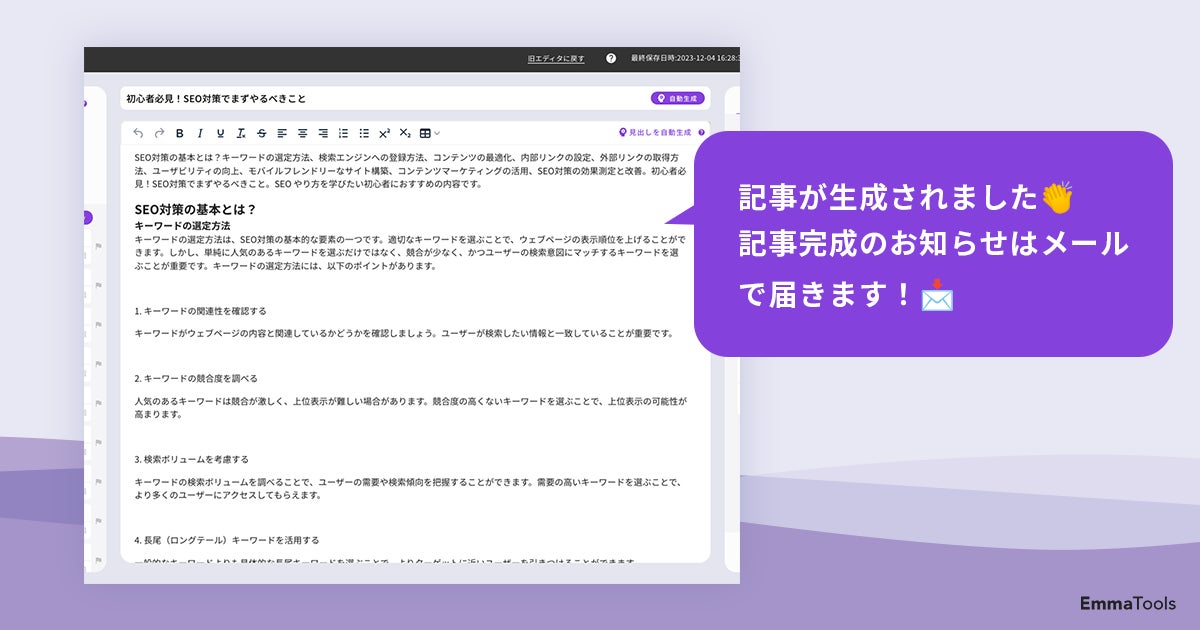Click line 3. 検索ボリュームを考慮する
The image size is (1200, 630).
(191, 459)
